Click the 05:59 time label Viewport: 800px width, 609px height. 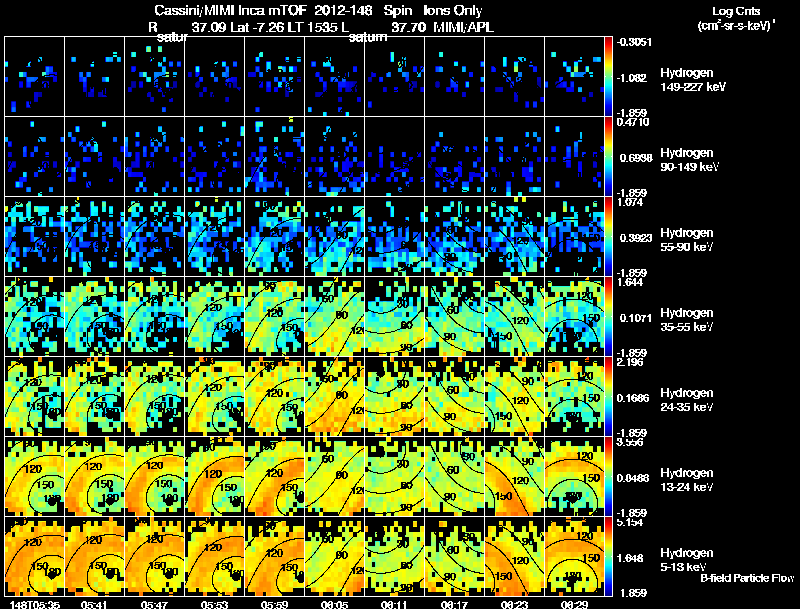[274, 604]
